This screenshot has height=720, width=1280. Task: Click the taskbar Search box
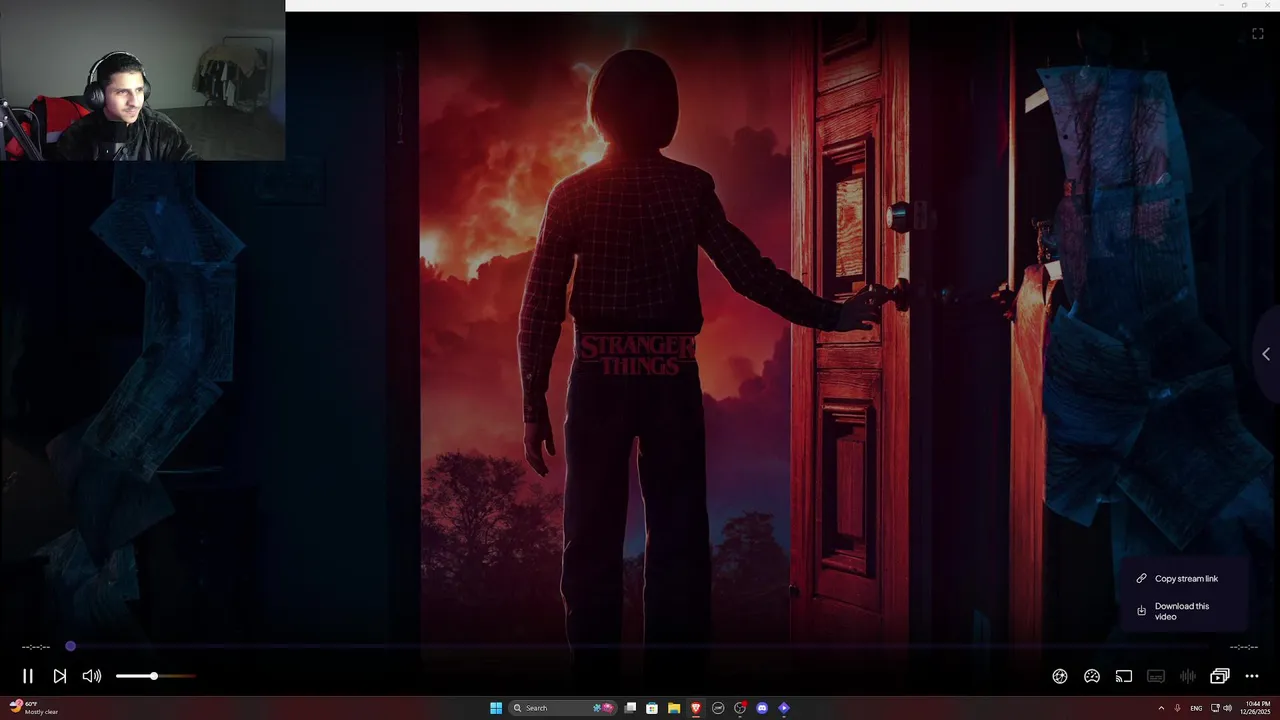[563, 708]
